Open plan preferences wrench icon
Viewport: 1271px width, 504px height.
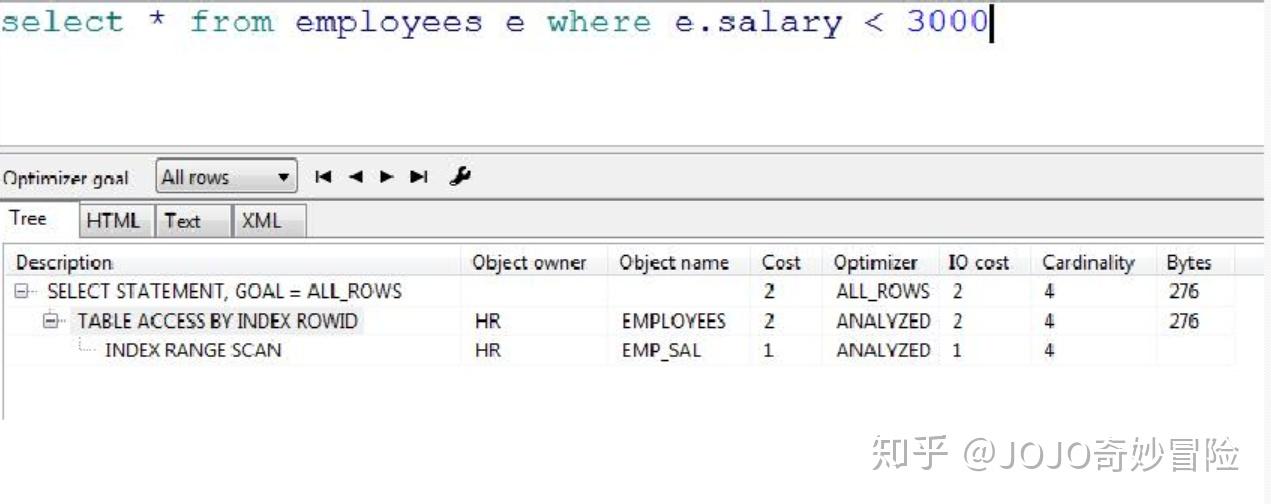coord(460,176)
